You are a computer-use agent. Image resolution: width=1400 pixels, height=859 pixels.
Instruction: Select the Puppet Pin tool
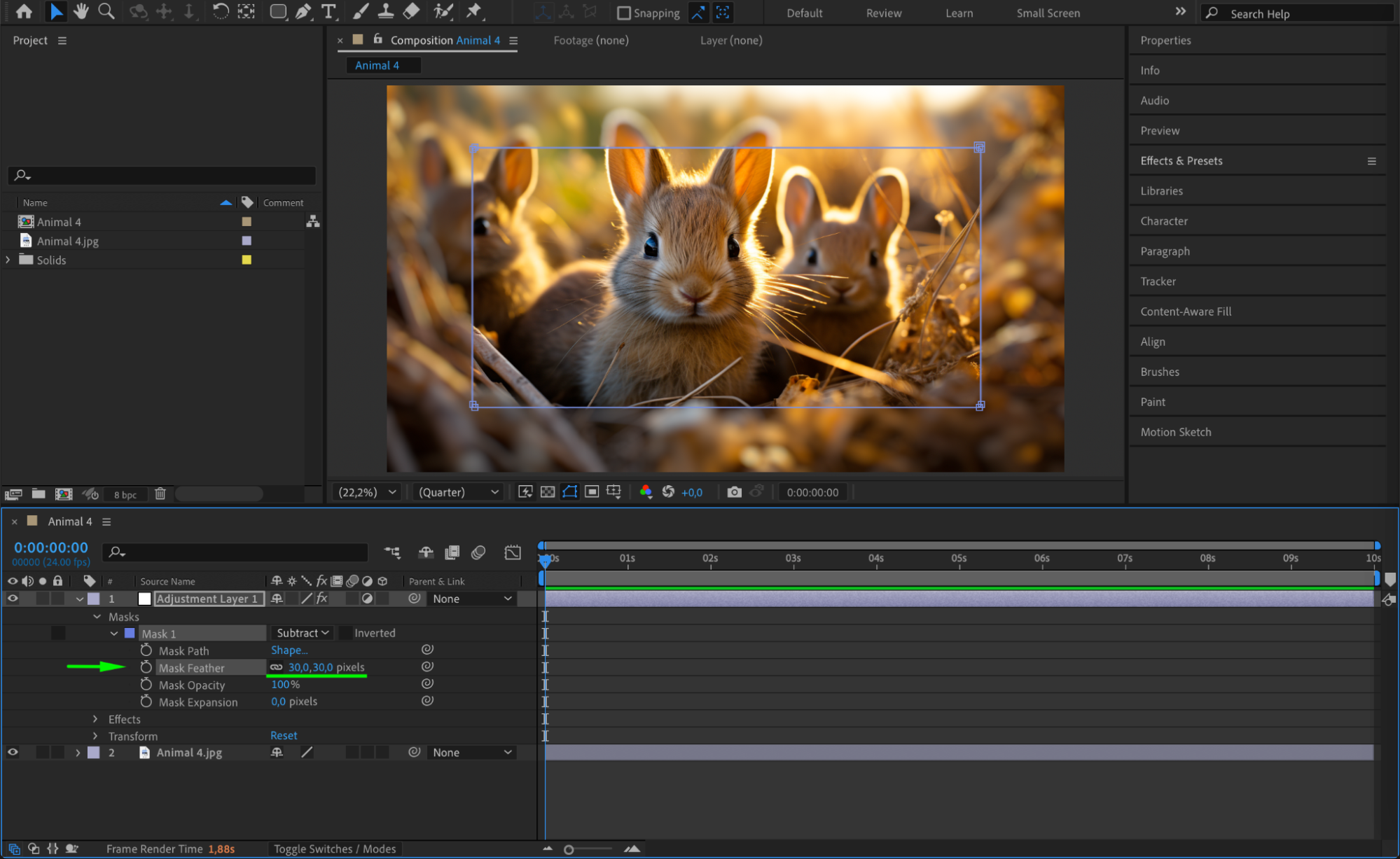pyautogui.click(x=474, y=11)
